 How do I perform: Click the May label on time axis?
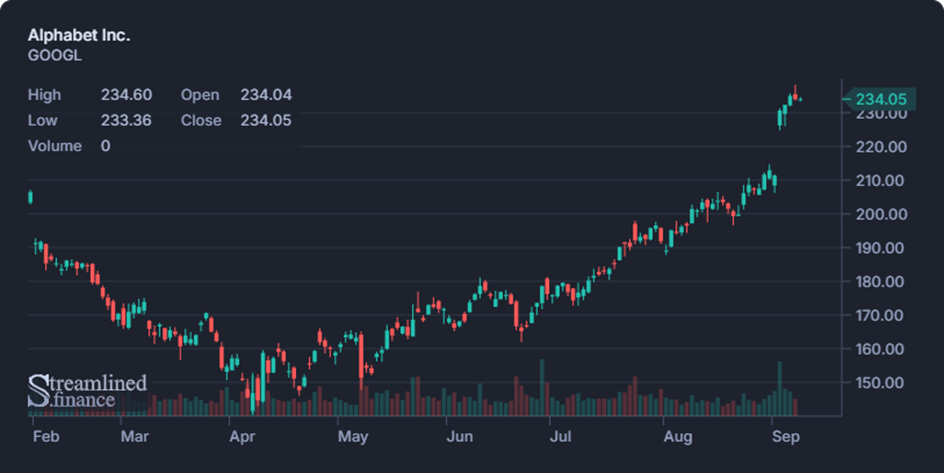(353, 436)
